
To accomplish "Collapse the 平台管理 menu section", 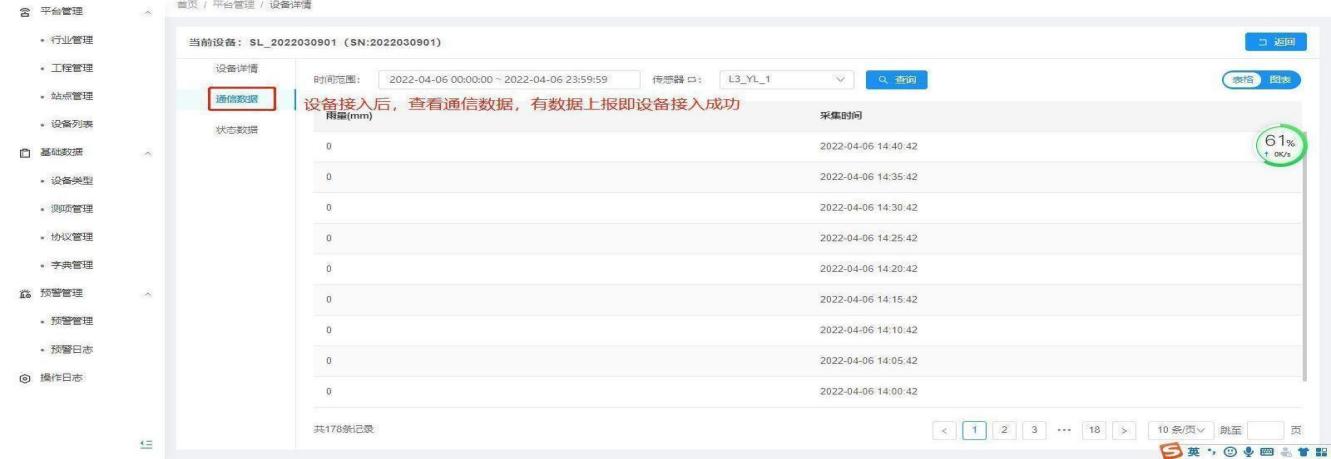I will 149,11.
